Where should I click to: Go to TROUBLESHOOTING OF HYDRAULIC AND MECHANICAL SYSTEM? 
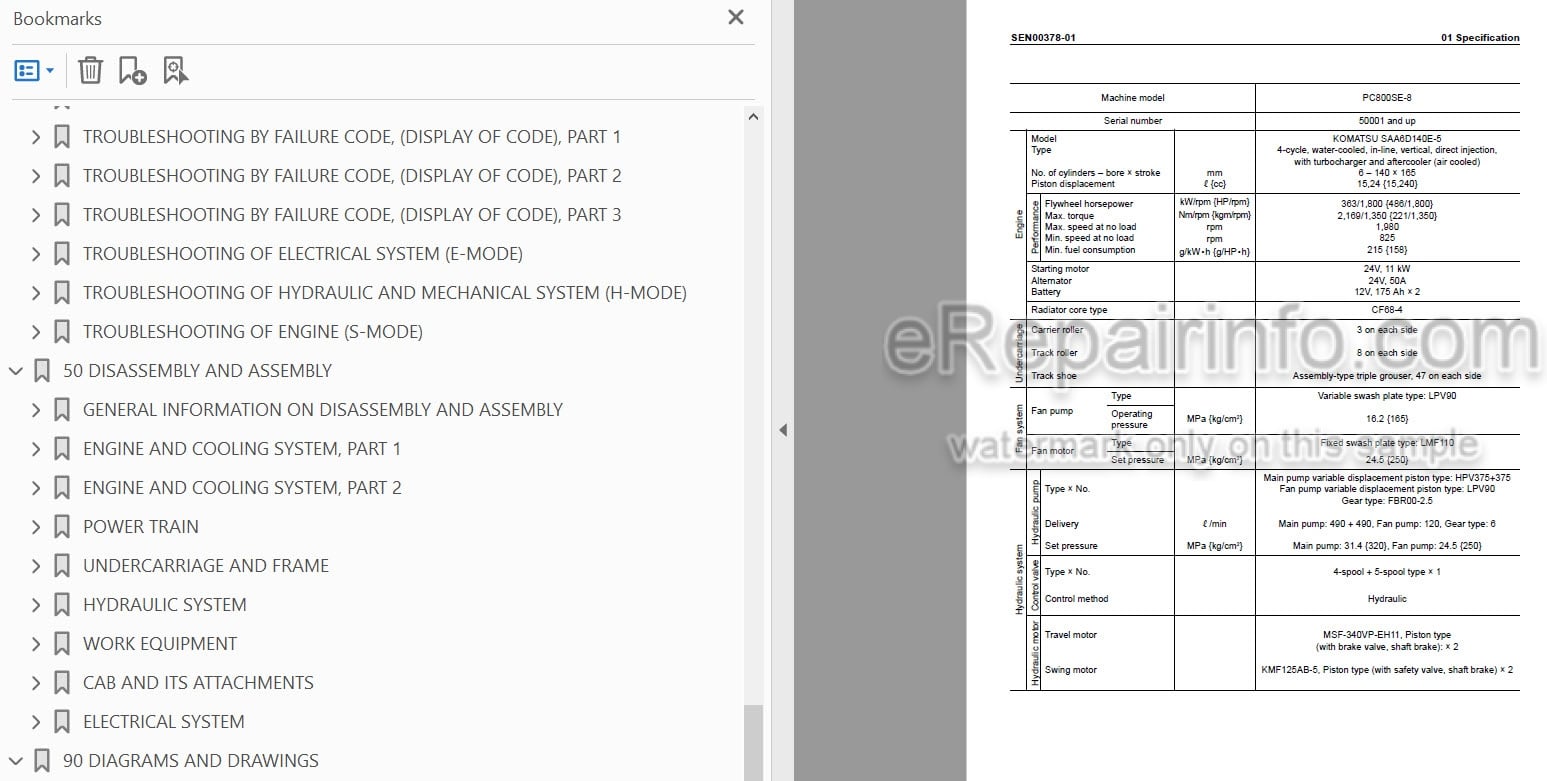click(x=385, y=293)
